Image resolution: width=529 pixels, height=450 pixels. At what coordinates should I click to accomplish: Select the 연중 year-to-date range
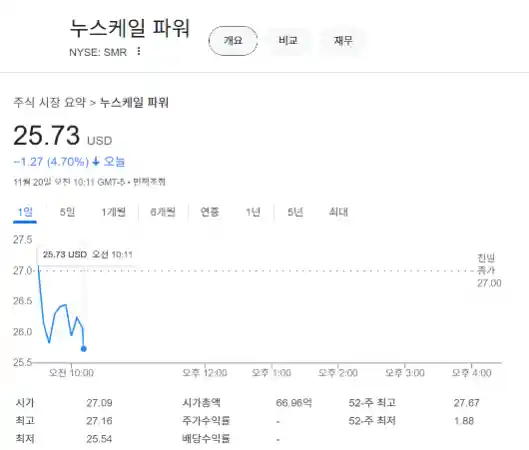[210, 212]
